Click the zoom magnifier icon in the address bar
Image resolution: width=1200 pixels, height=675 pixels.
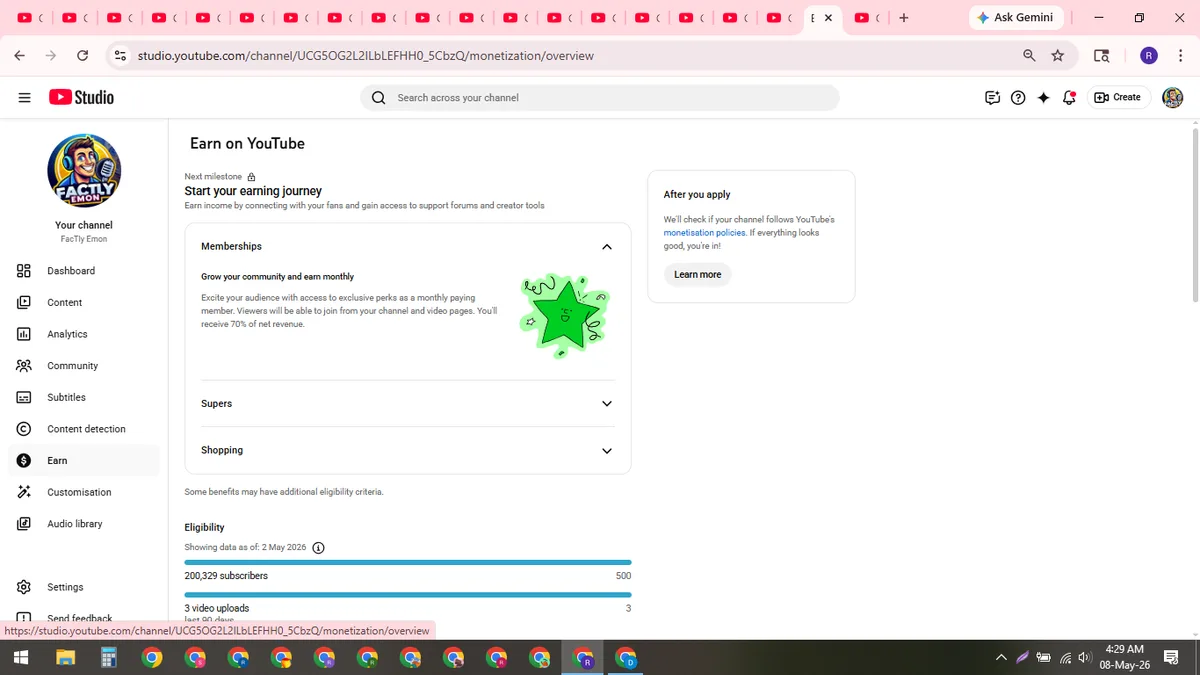tap(1029, 56)
